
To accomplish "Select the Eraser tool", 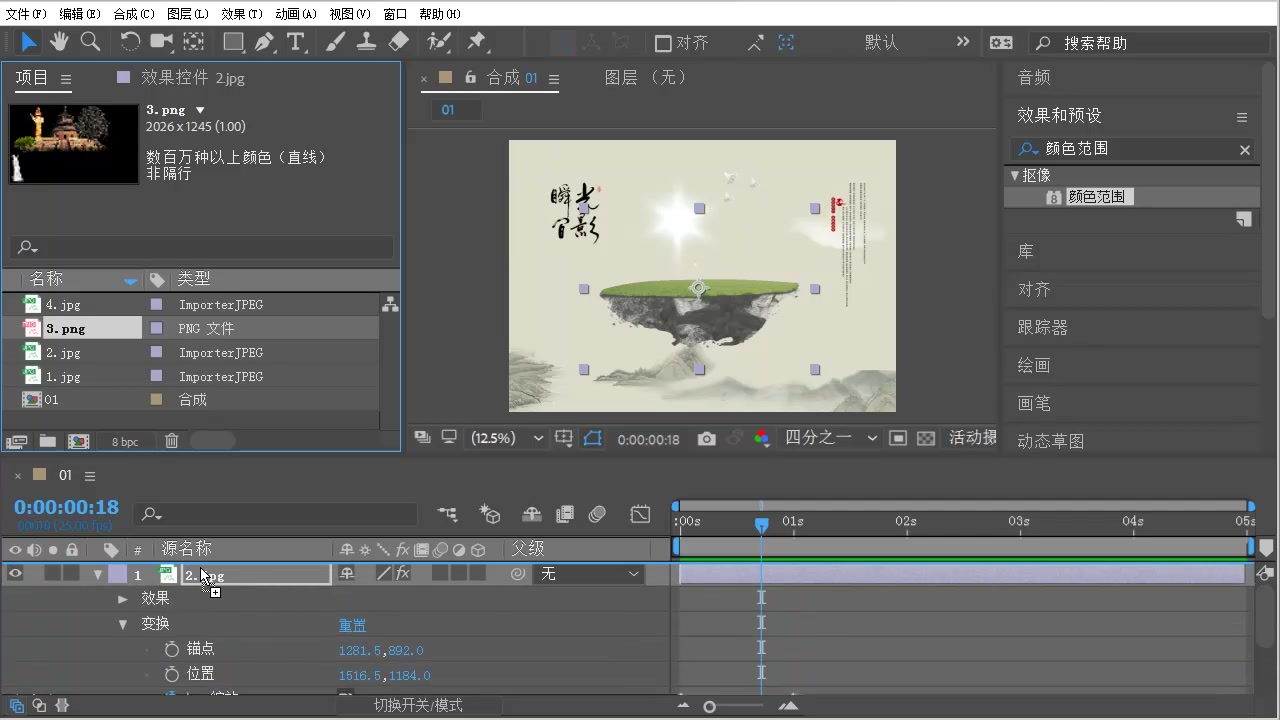I will tap(398, 41).
